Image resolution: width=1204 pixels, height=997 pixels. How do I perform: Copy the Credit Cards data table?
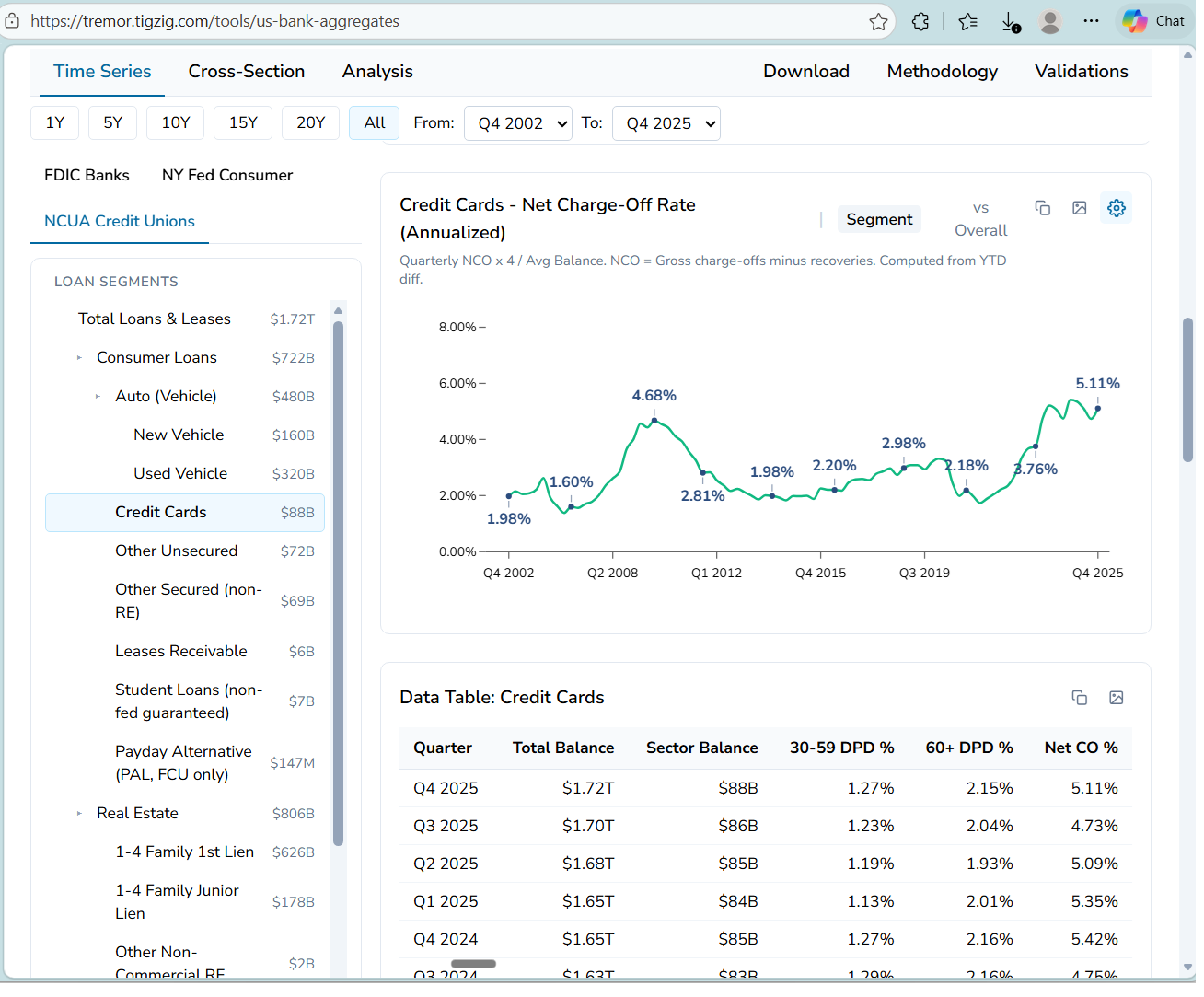(x=1080, y=698)
